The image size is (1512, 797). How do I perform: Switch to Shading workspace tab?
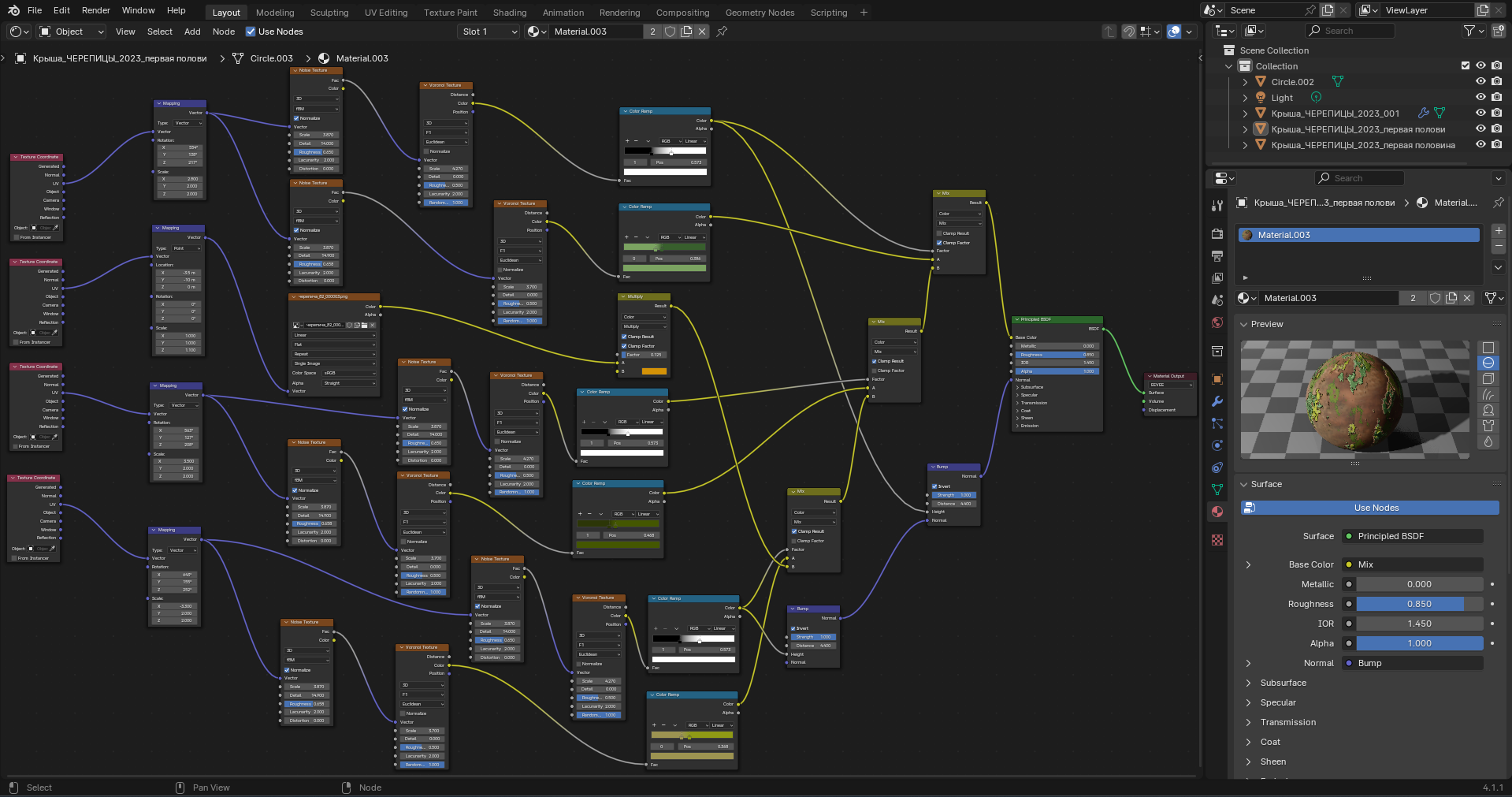510,13
